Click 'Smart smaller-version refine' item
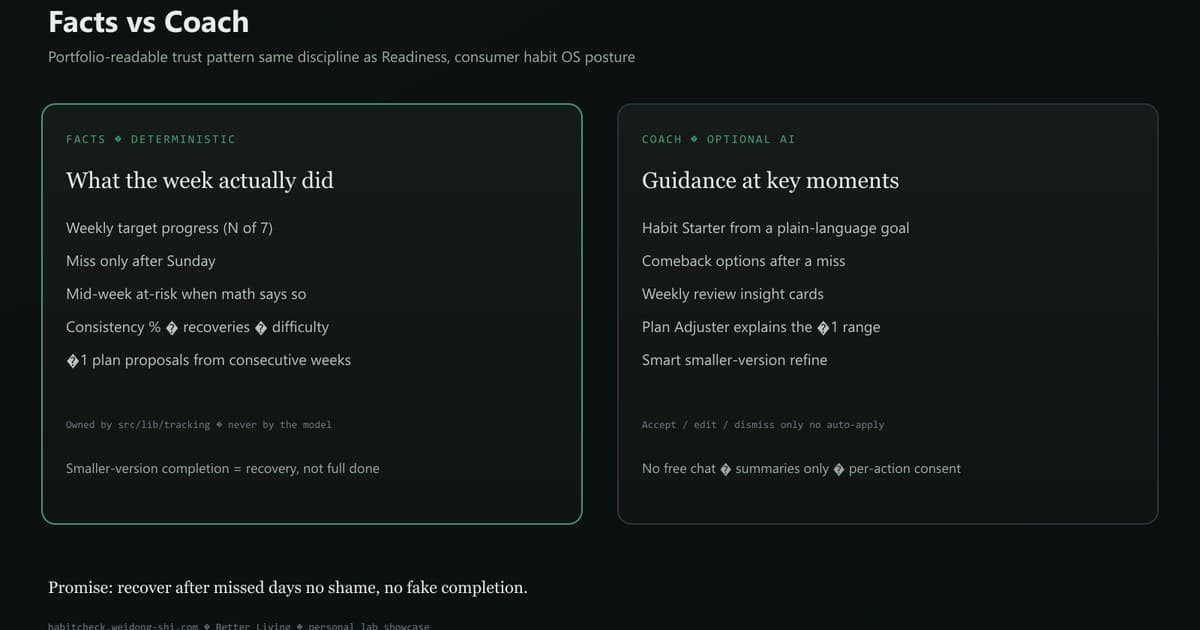Image resolution: width=1200 pixels, height=630 pixels. (x=735, y=360)
